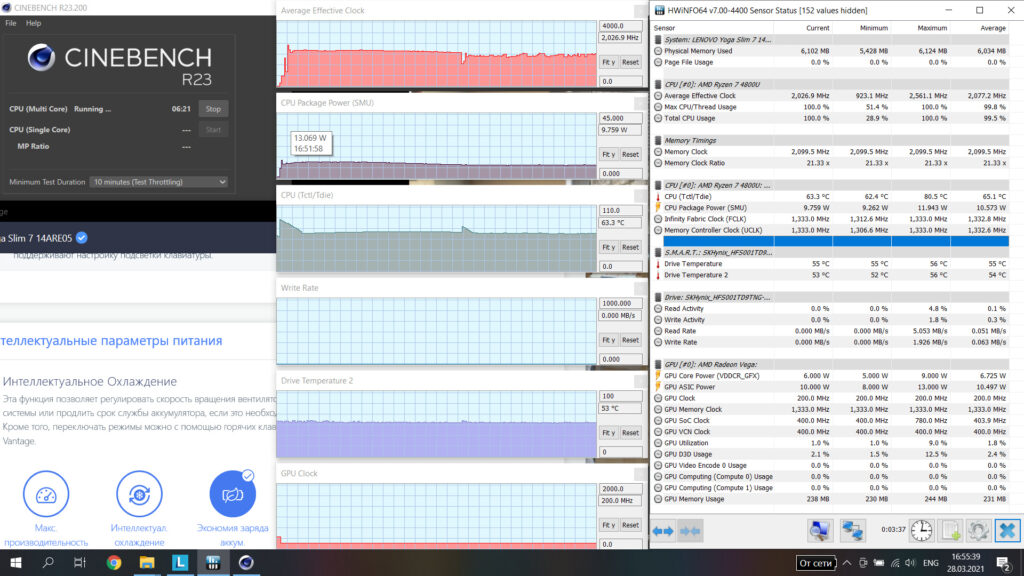Expand the hidden system tray icons
This screenshot has height=576, width=1024.
point(847,563)
